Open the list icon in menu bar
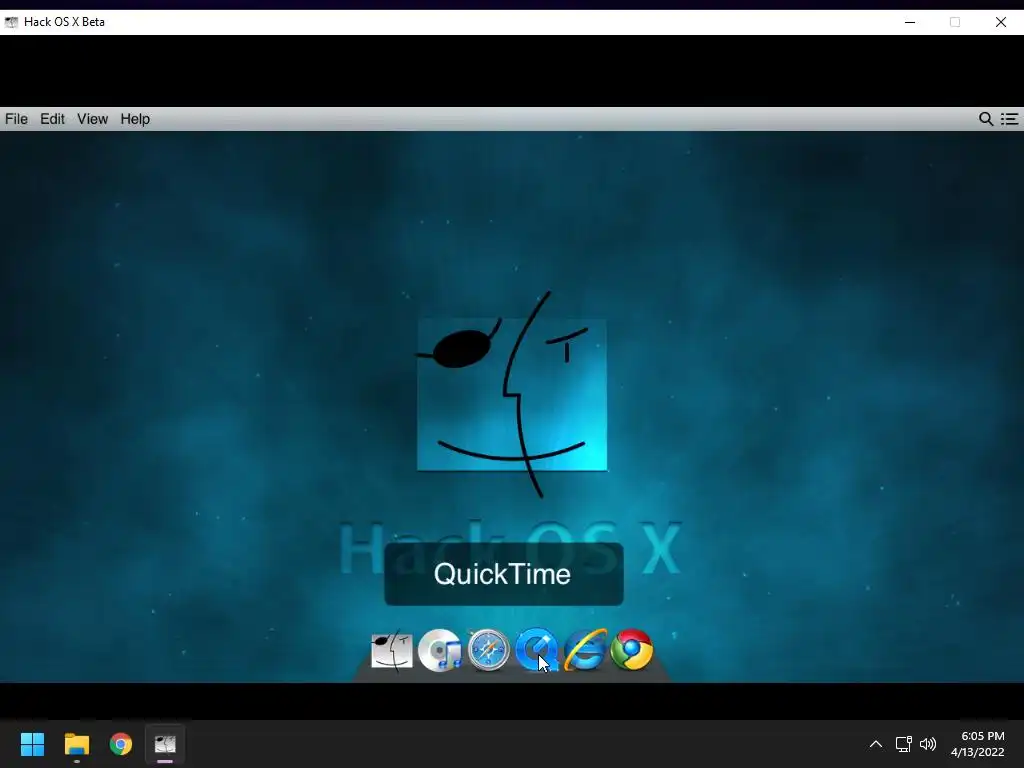The height and width of the screenshot is (768, 1024). point(1010,119)
